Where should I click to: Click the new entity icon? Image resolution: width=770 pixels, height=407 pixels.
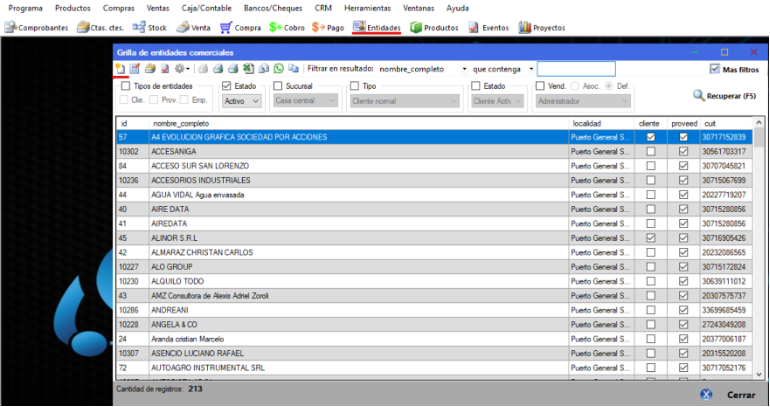click(120, 69)
